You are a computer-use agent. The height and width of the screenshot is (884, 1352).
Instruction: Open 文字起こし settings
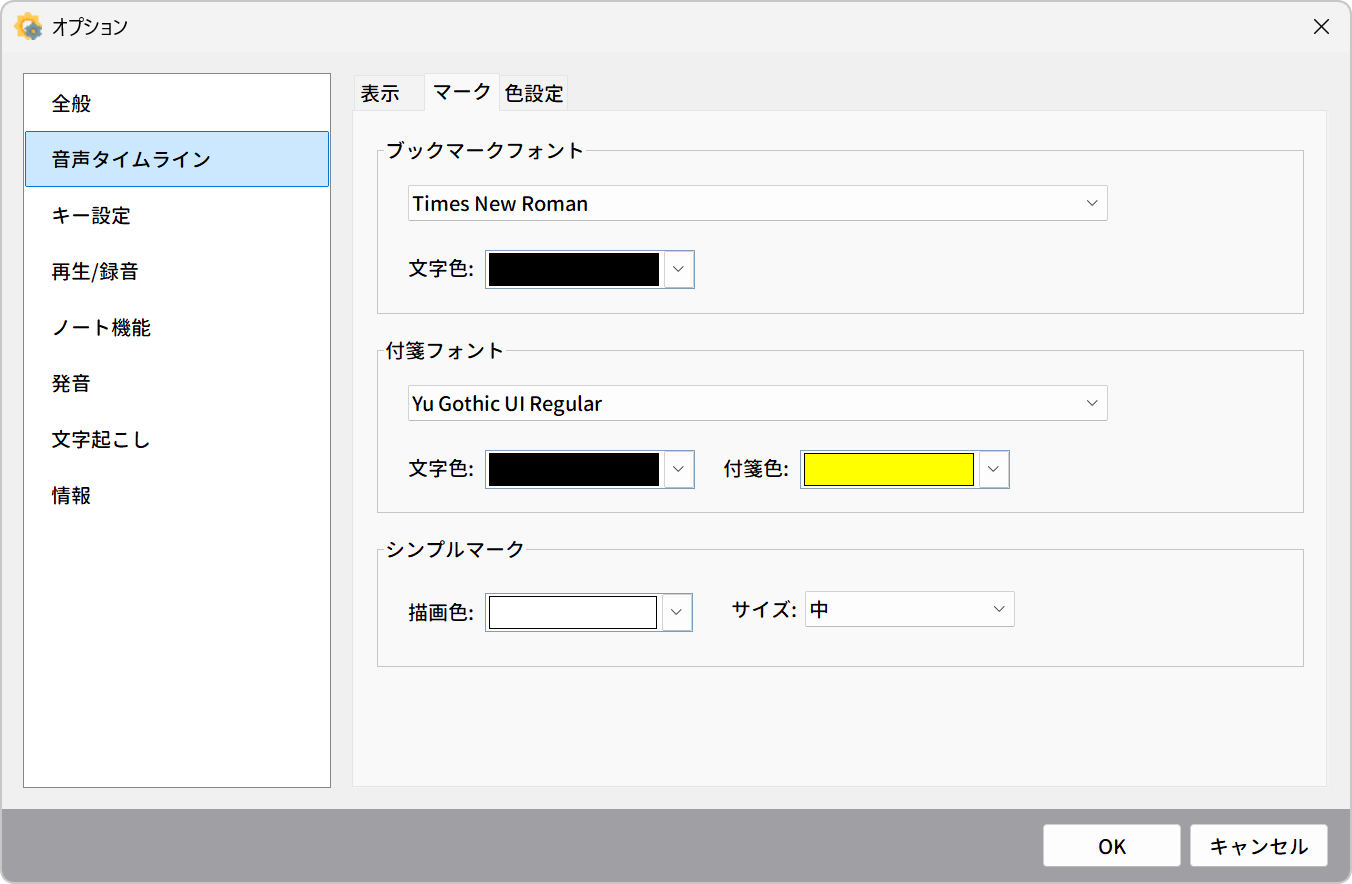(x=177, y=439)
